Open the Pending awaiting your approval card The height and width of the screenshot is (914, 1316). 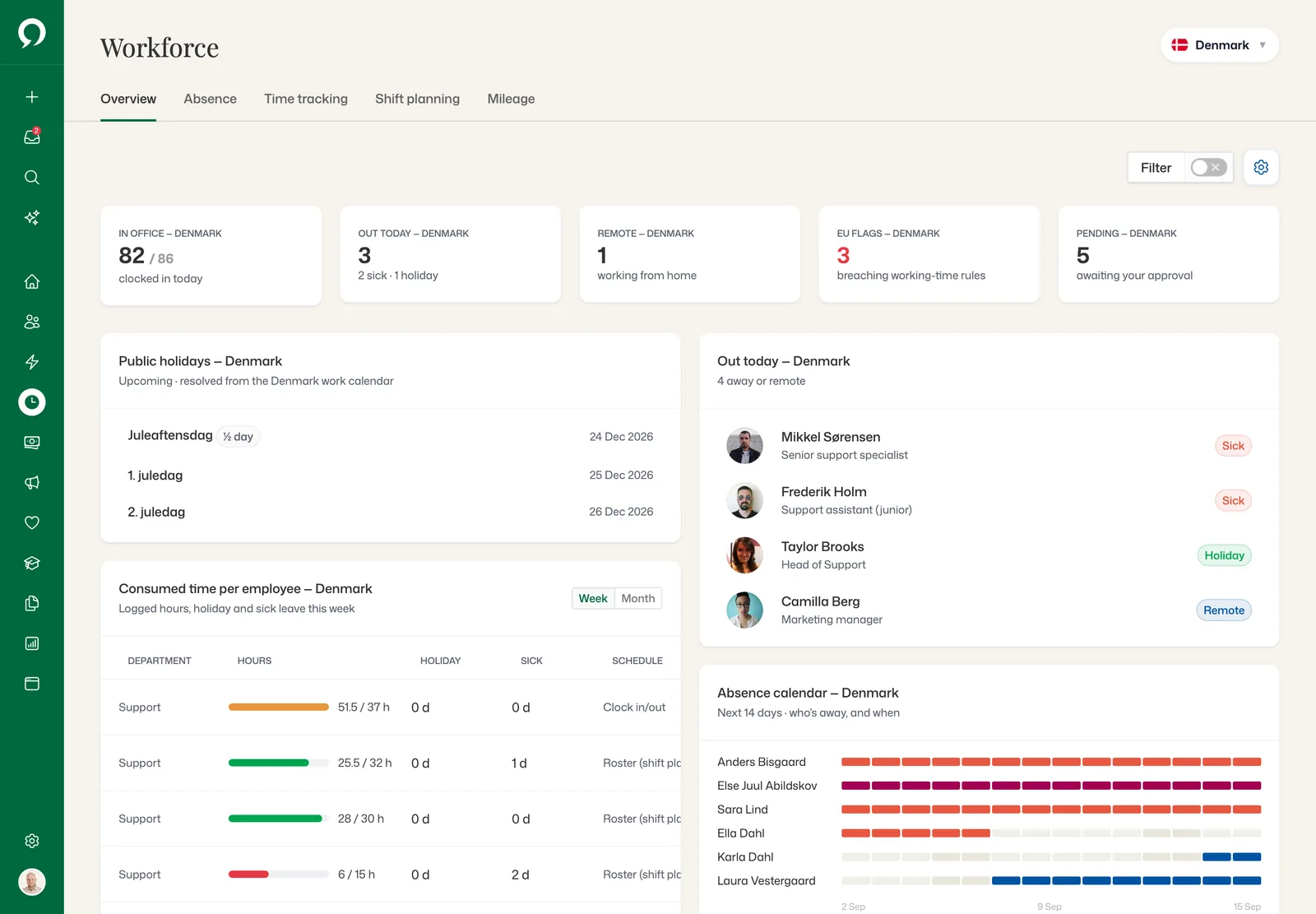1168,254
